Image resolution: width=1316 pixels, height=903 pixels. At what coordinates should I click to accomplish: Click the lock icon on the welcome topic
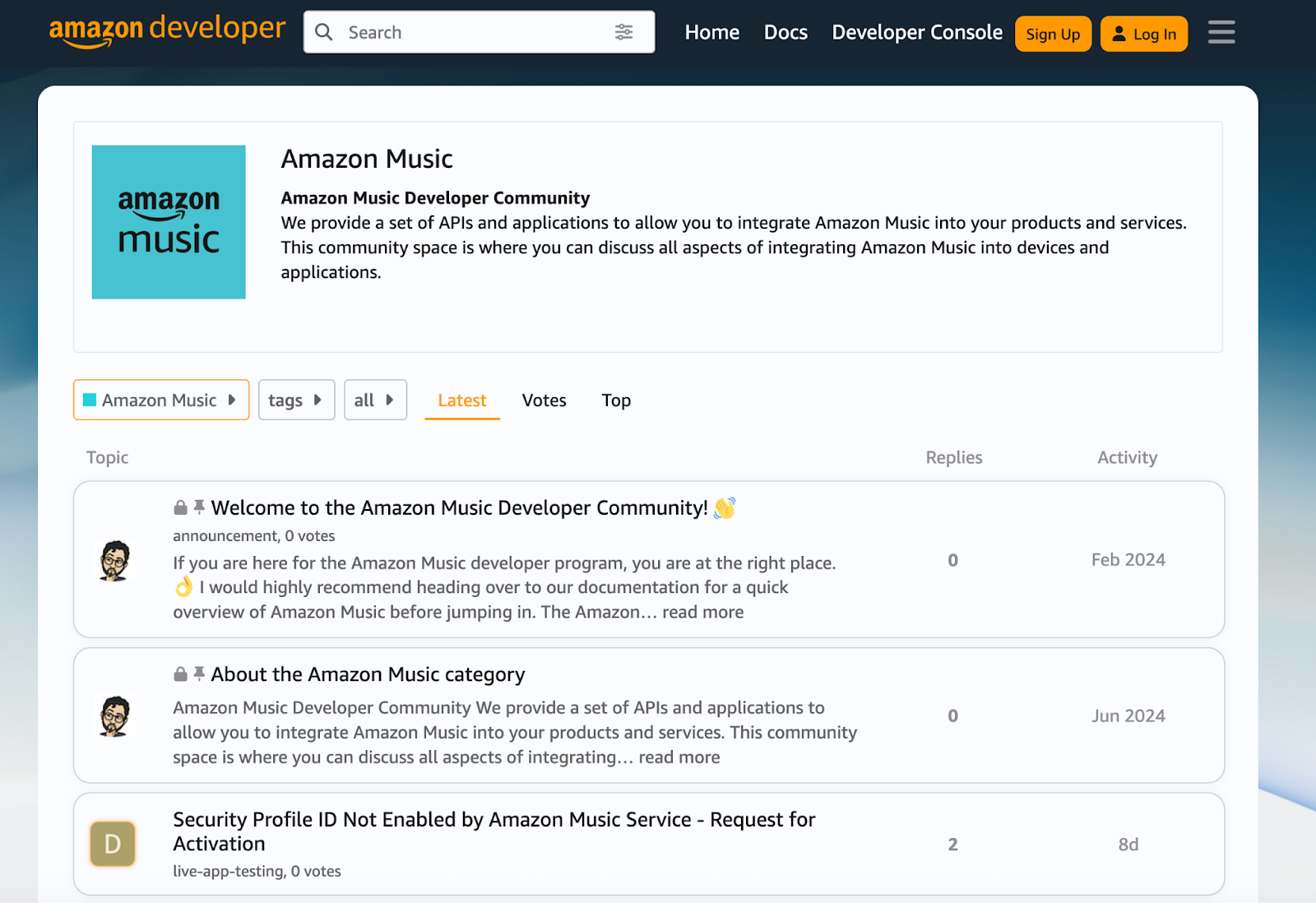(x=178, y=507)
